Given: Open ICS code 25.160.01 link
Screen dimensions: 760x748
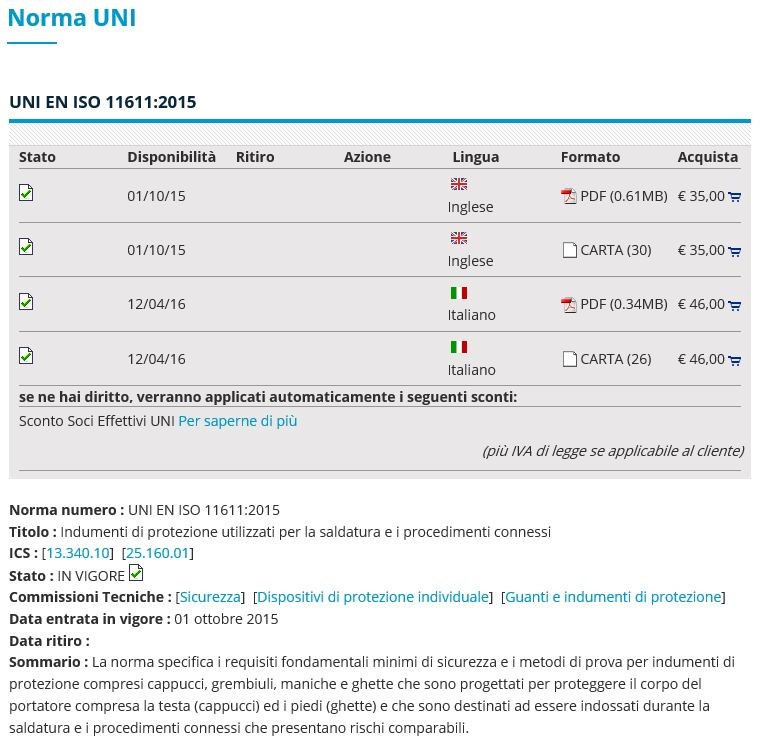Looking at the screenshot, I should (157, 553).
